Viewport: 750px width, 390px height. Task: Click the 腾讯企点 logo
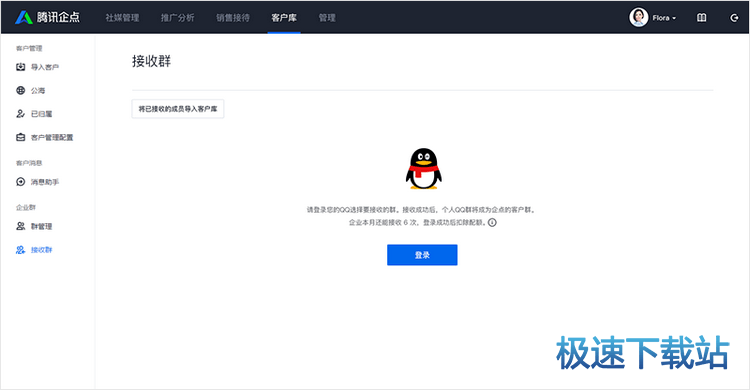coord(47,17)
